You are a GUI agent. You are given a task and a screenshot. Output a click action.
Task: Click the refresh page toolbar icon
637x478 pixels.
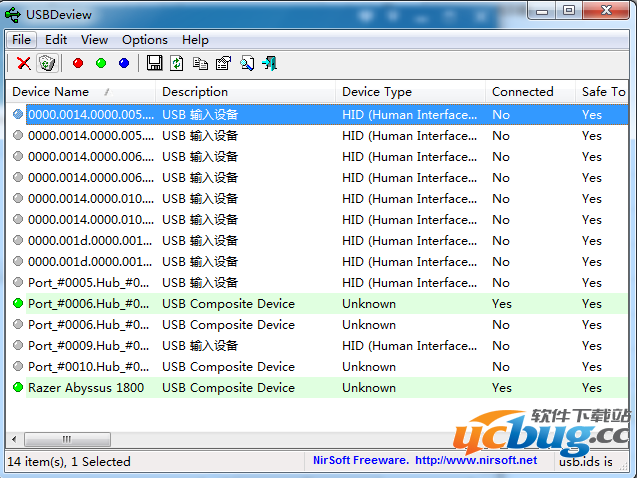click(x=177, y=63)
